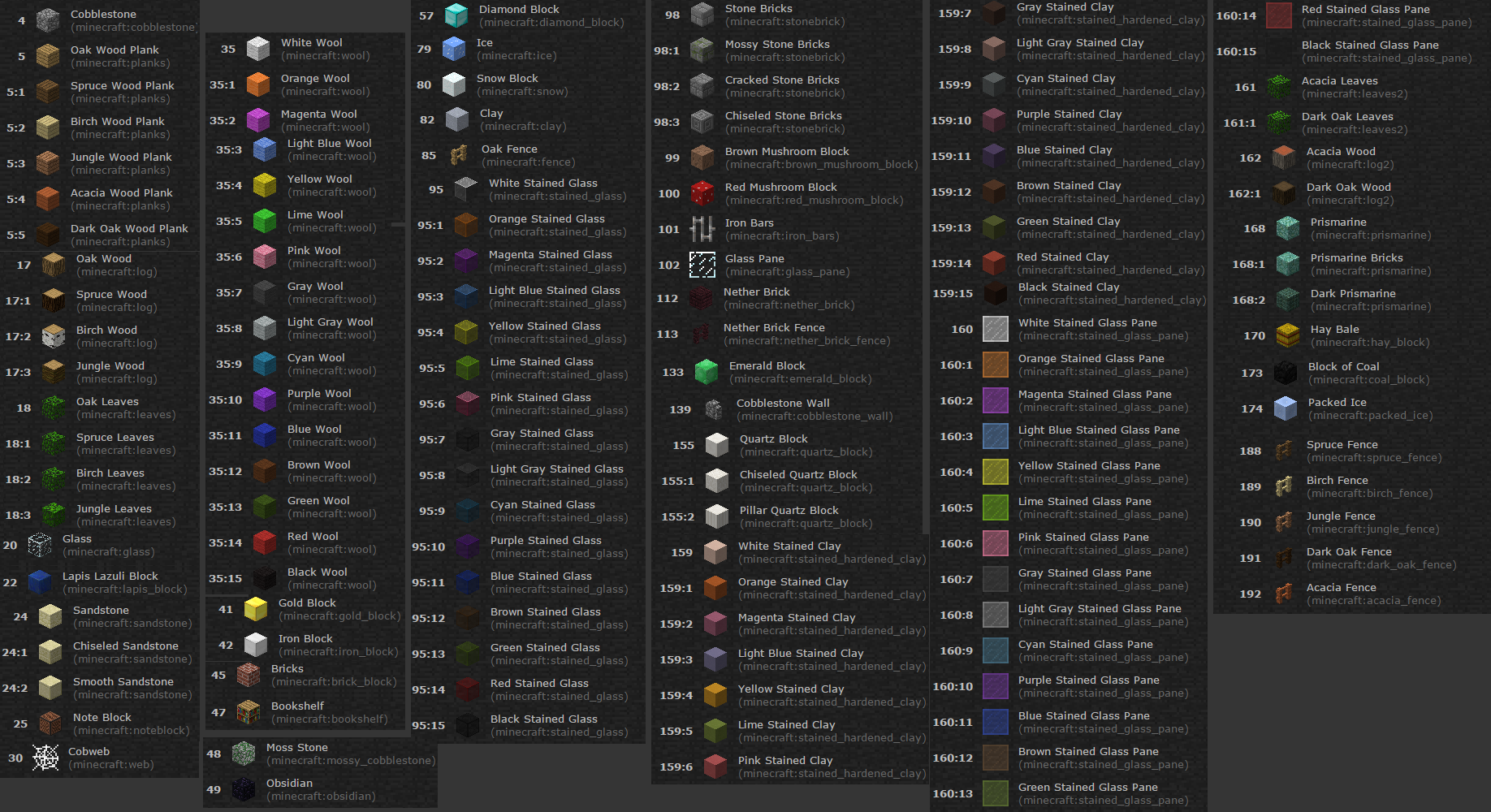
Task: Choose the Lime Stained Glass Pane swatch
Action: 996,508
